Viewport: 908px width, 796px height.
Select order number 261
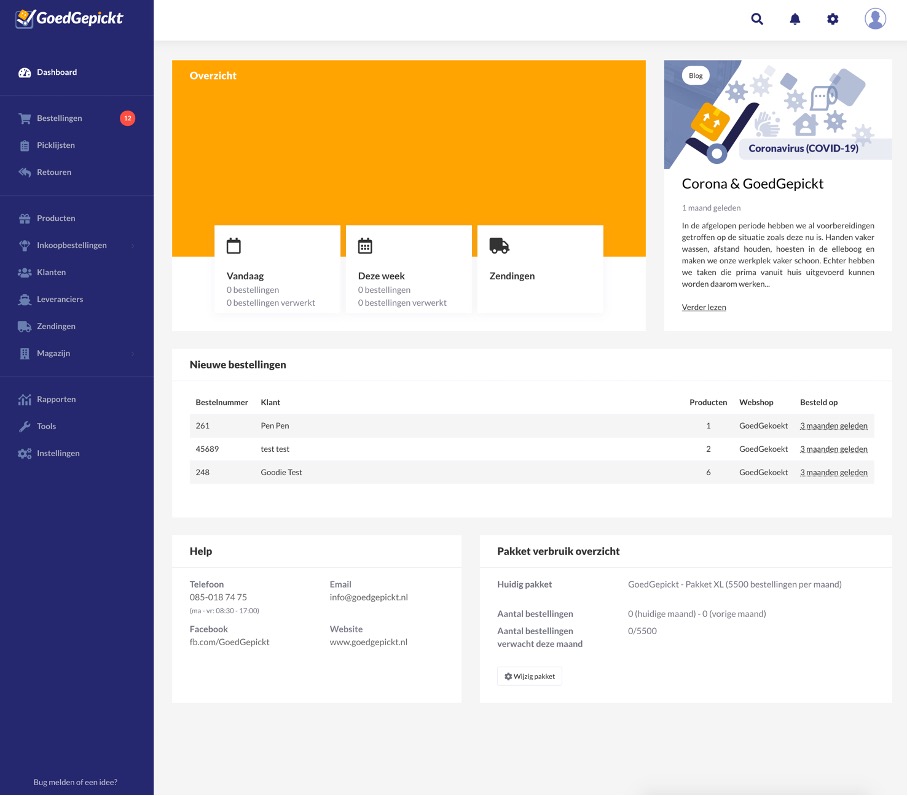202,426
